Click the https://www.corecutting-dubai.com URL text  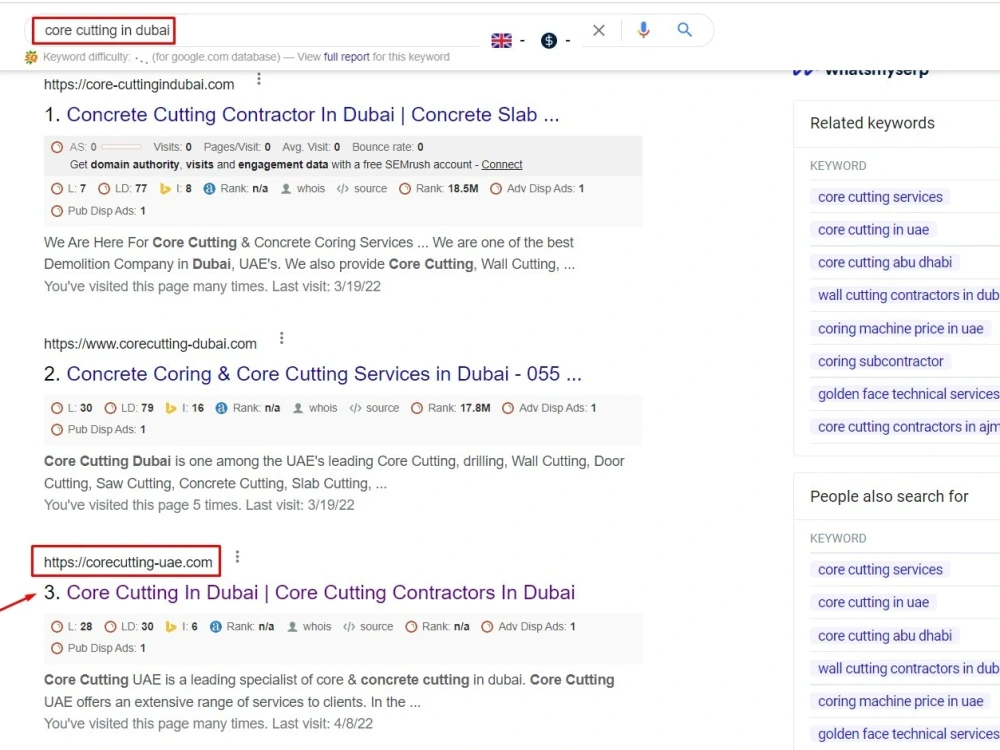pos(151,344)
